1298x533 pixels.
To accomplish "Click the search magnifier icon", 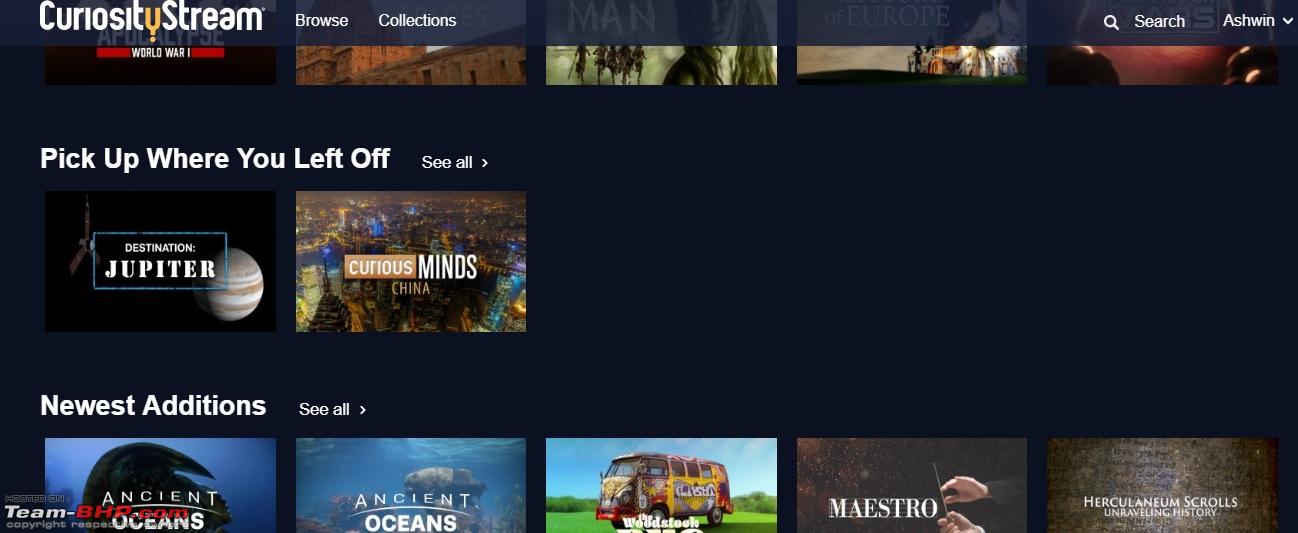I will [x=1111, y=22].
